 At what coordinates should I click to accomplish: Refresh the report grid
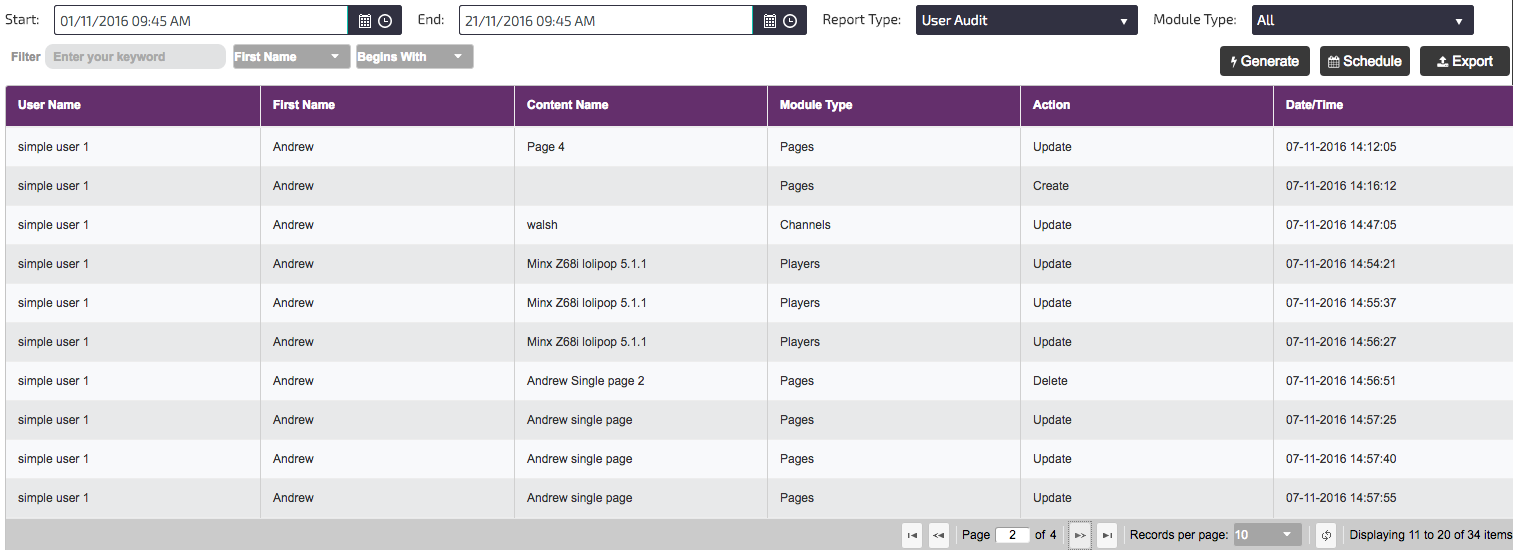click(1326, 535)
